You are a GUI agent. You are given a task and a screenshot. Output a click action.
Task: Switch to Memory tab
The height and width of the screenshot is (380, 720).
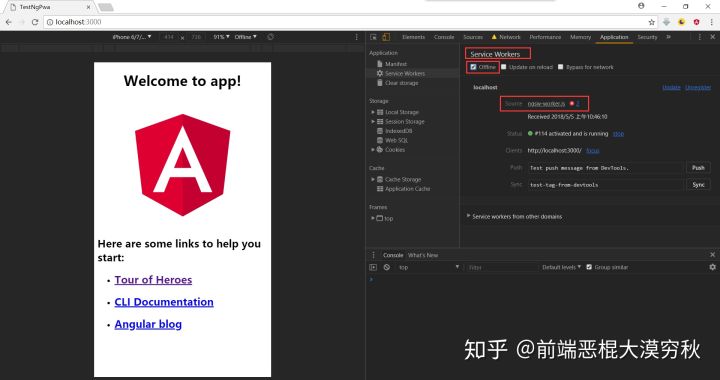point(580,37)
